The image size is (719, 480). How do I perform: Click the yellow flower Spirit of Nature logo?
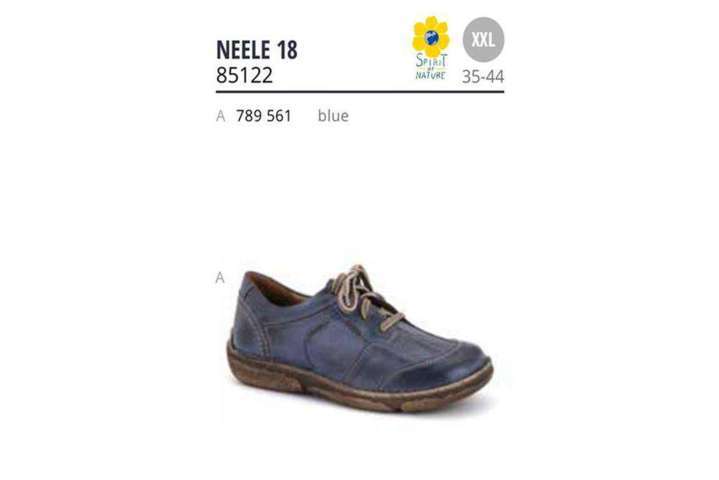click(x=431, y=48)
